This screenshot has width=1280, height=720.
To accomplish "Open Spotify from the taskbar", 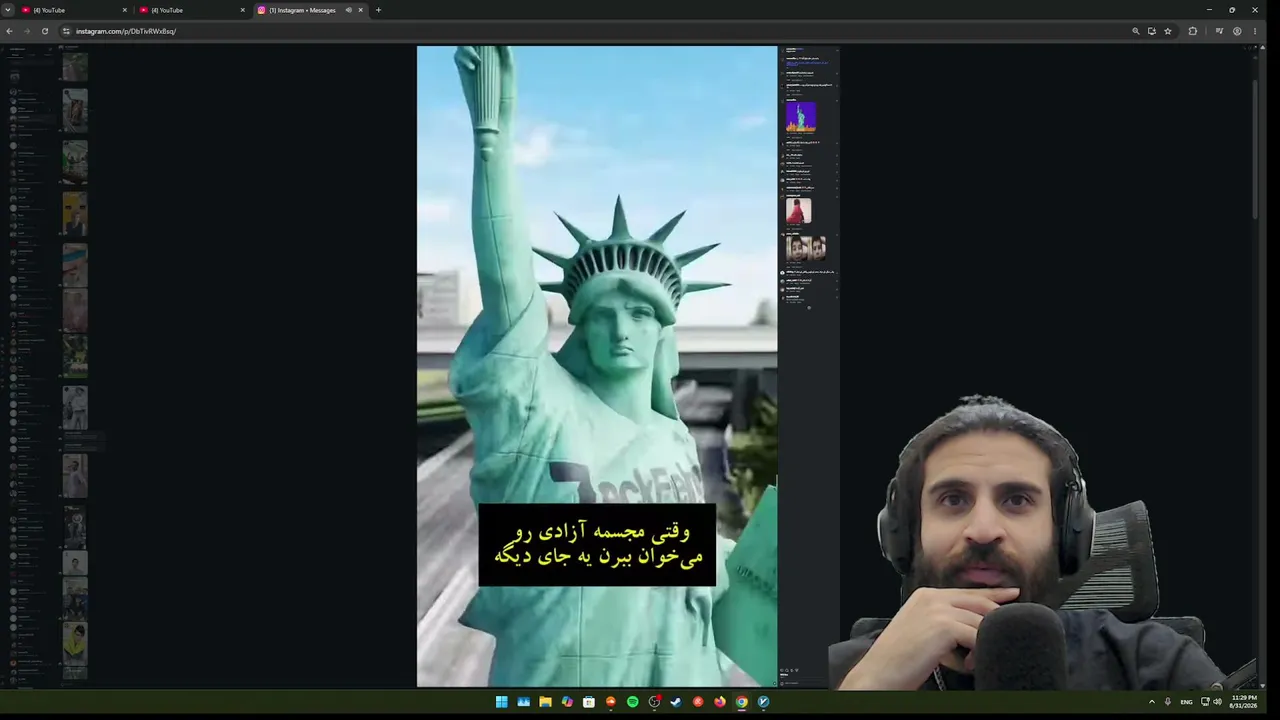I will coord(633,702).
